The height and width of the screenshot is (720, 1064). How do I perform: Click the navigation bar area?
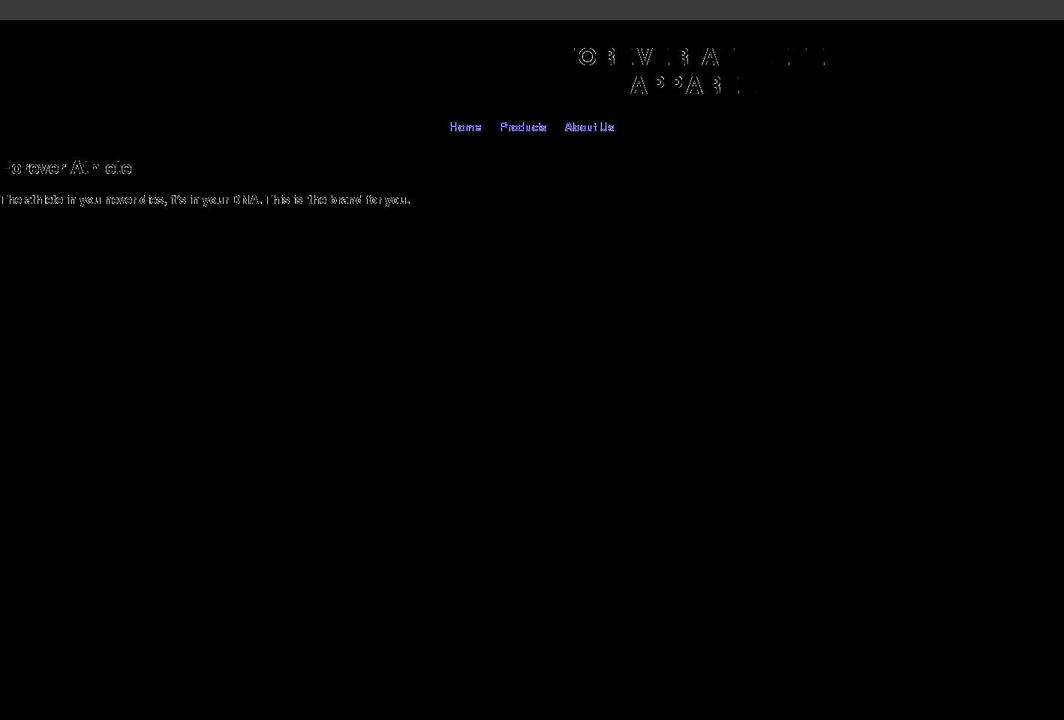pos(530,127)
